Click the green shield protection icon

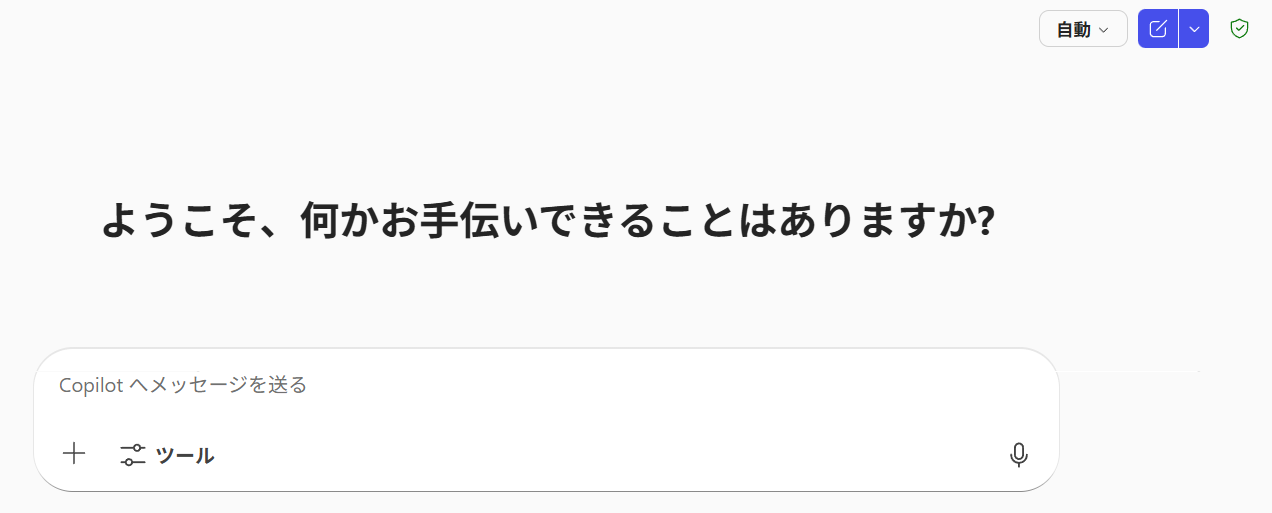tap(1239, 29)
